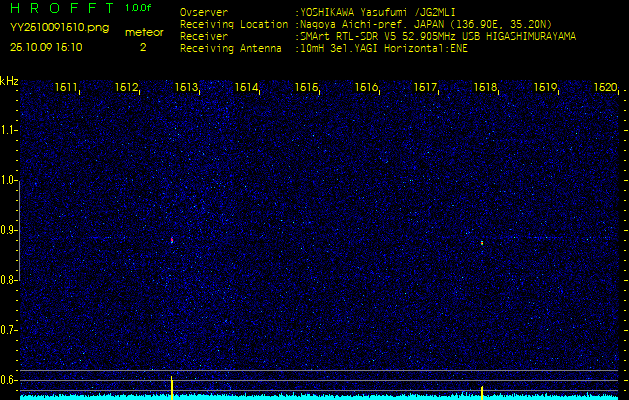Click the 0.6 frequency axis label
The height and width of the screenshot is (400, 629).
coord(9,379)
